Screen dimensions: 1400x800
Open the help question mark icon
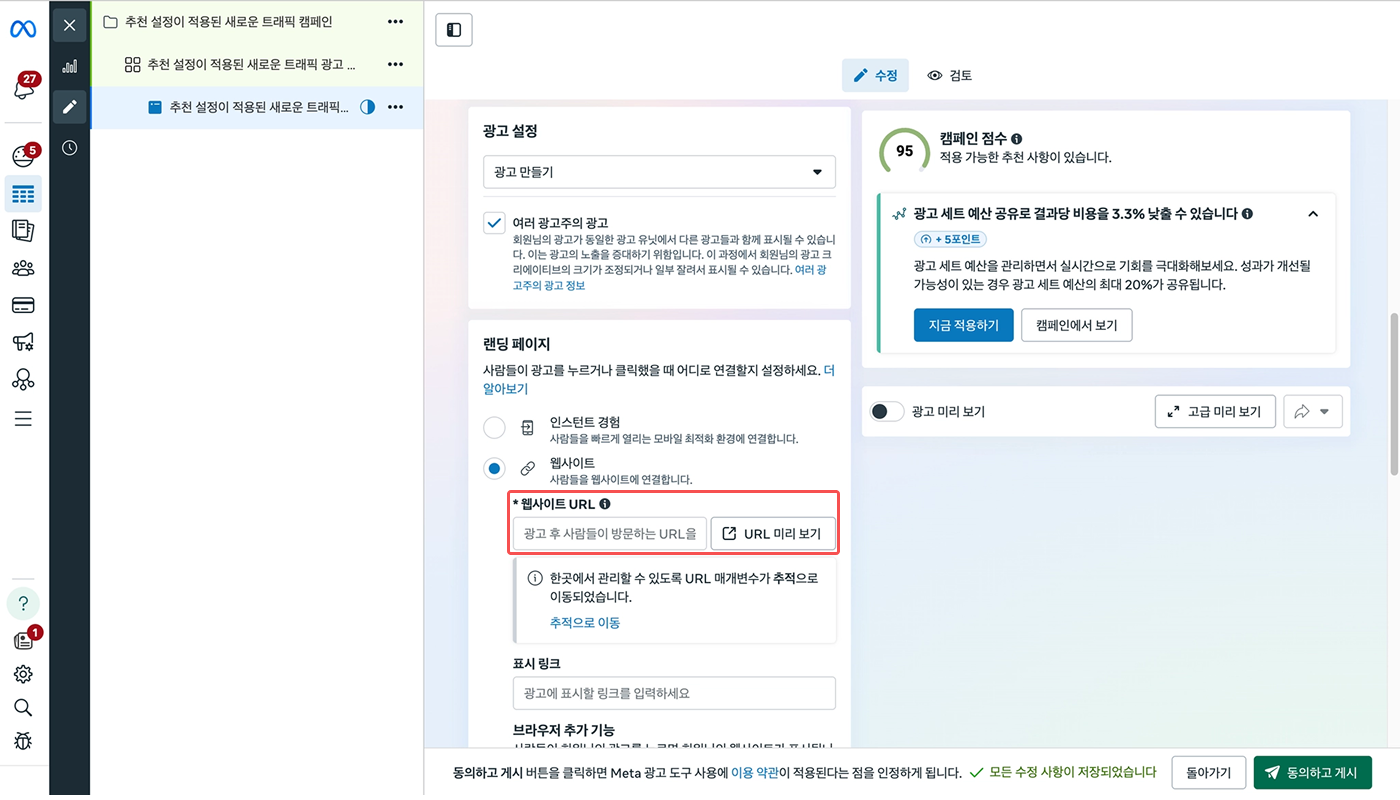(x=23, y=604)
